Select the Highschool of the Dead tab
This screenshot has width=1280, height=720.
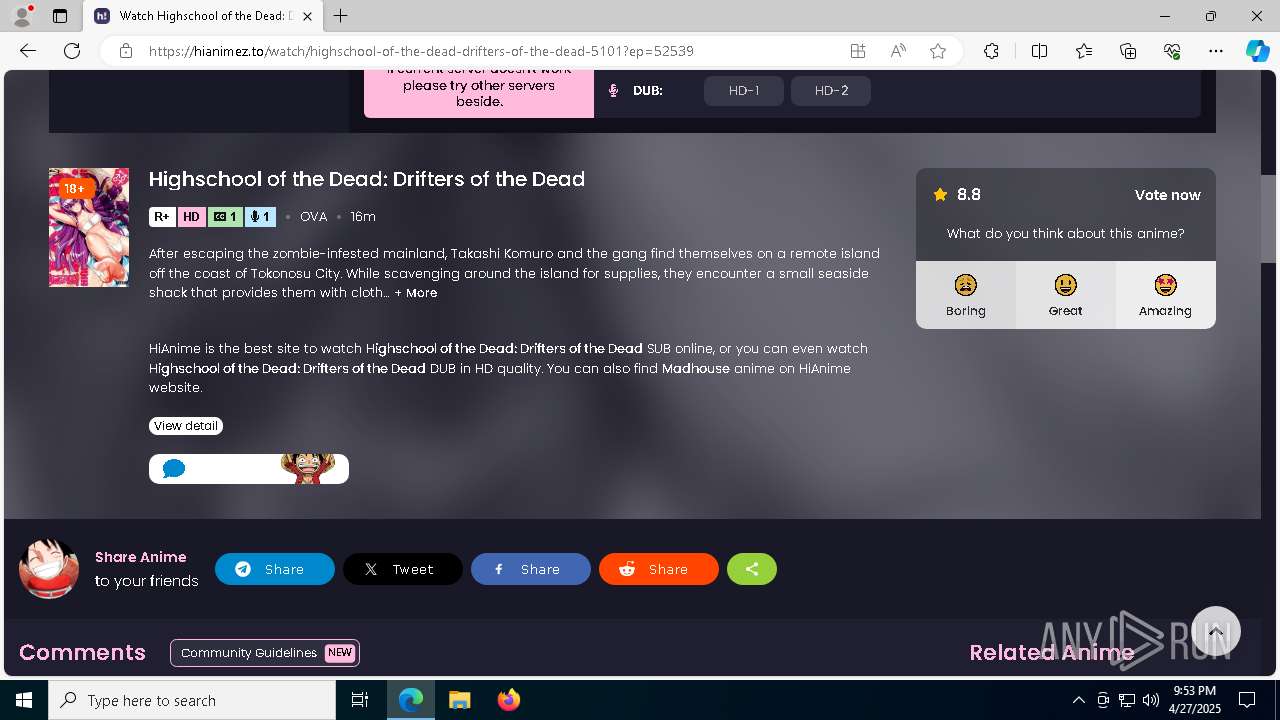(203, 16)
